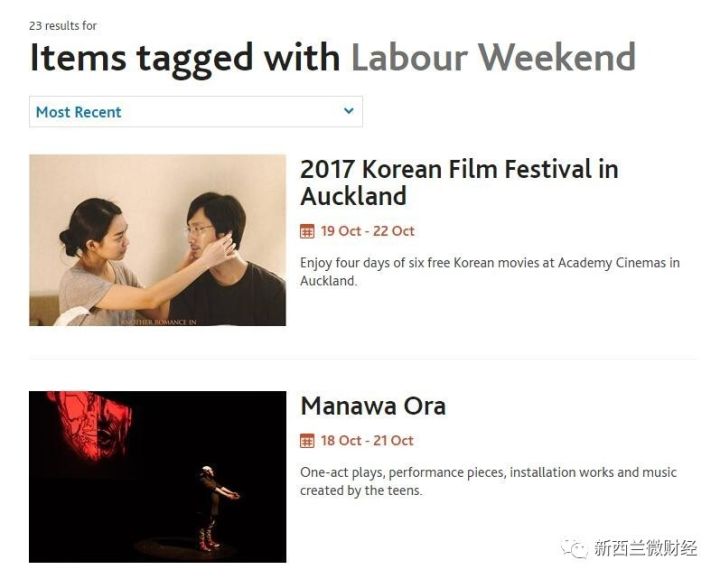Image resolution: width=720 pixels, height=579 pixels.
Task: Click the WeChat logo icon in the watermark
Action: pyautogui.click(x=574, y=547)
